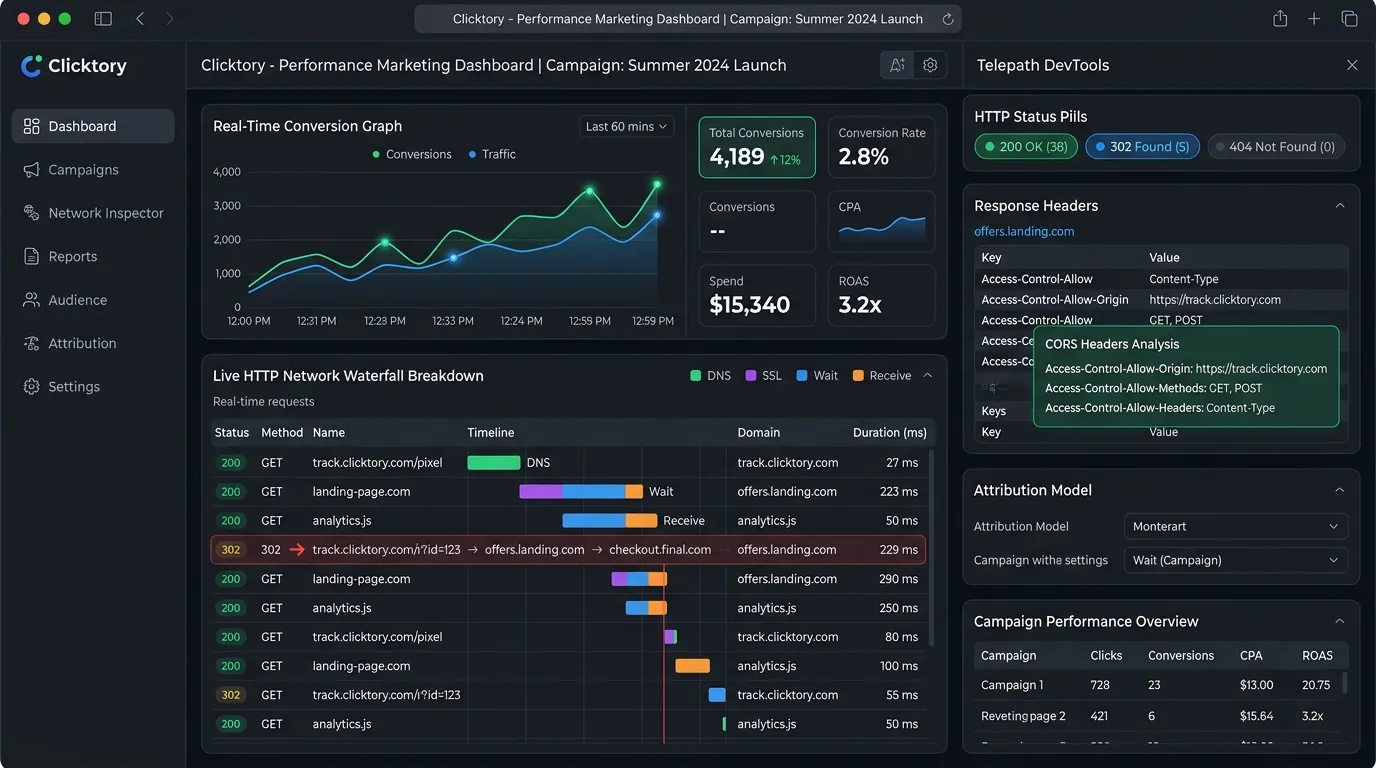The height and width of the screenshot is (768, 1376).
Task: Go back with the browser arrow
Action: point(140,19)
